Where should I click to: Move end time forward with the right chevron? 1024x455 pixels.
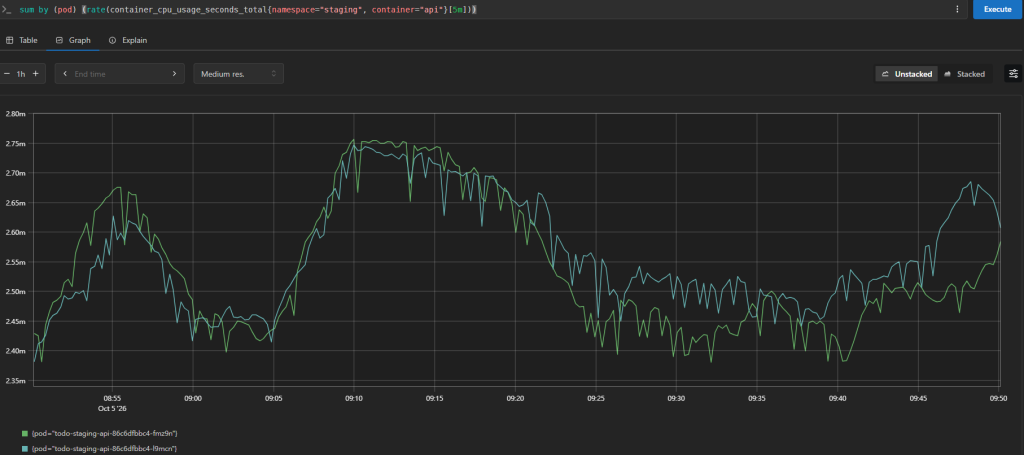tap(174, 74)
